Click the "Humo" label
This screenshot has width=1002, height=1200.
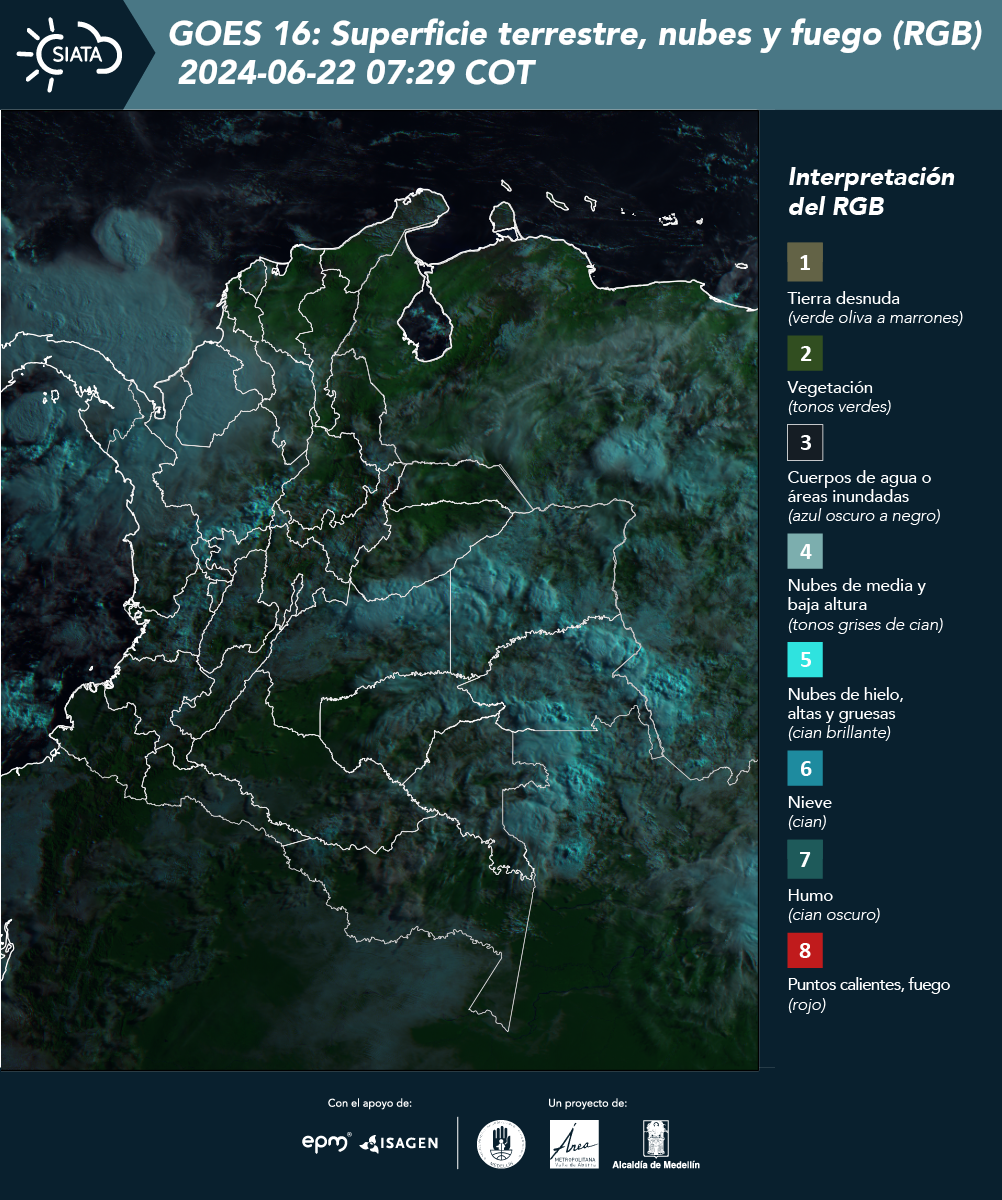(810, 895)
